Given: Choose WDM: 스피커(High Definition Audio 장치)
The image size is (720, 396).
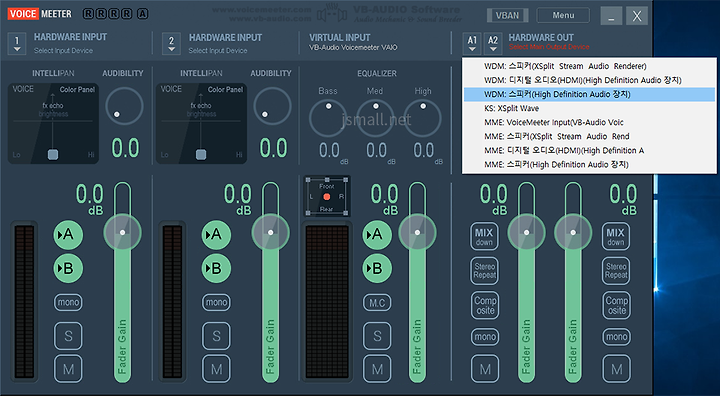Looking at the screenshot, I should coord(589,94).
